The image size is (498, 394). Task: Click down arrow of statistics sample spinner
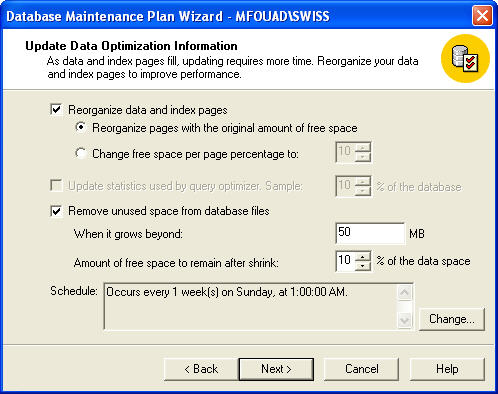click(x=363, y=191)
